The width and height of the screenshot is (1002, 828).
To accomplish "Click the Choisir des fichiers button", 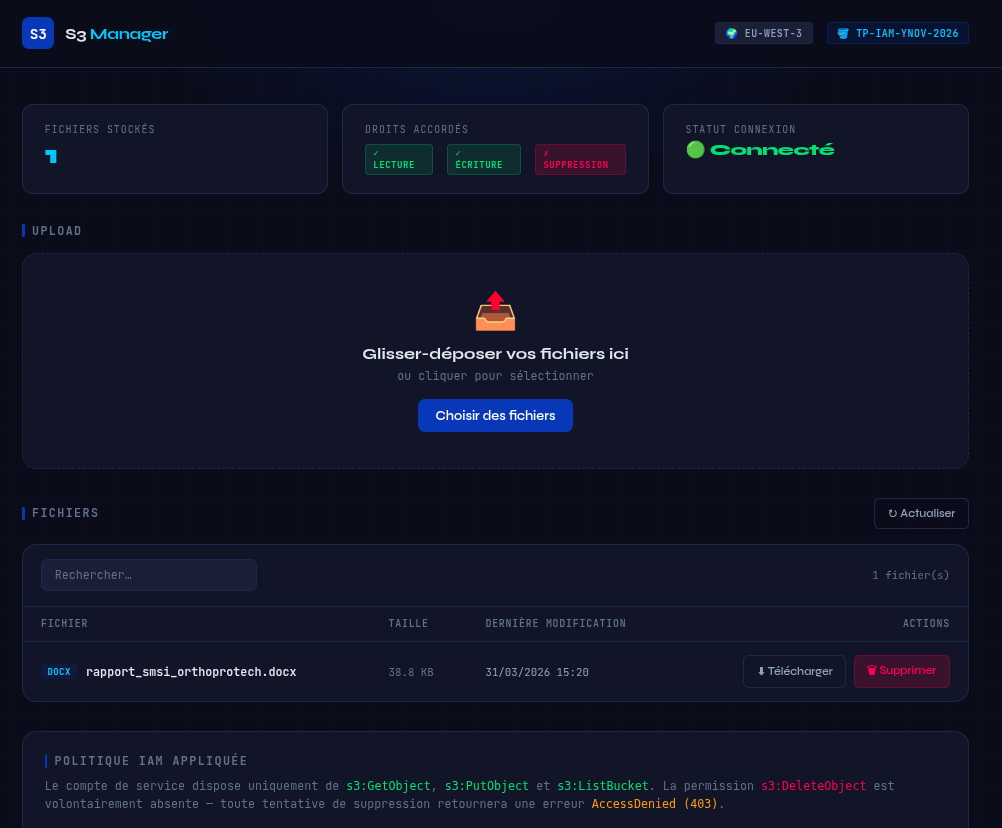I will [x=495, y=415].
